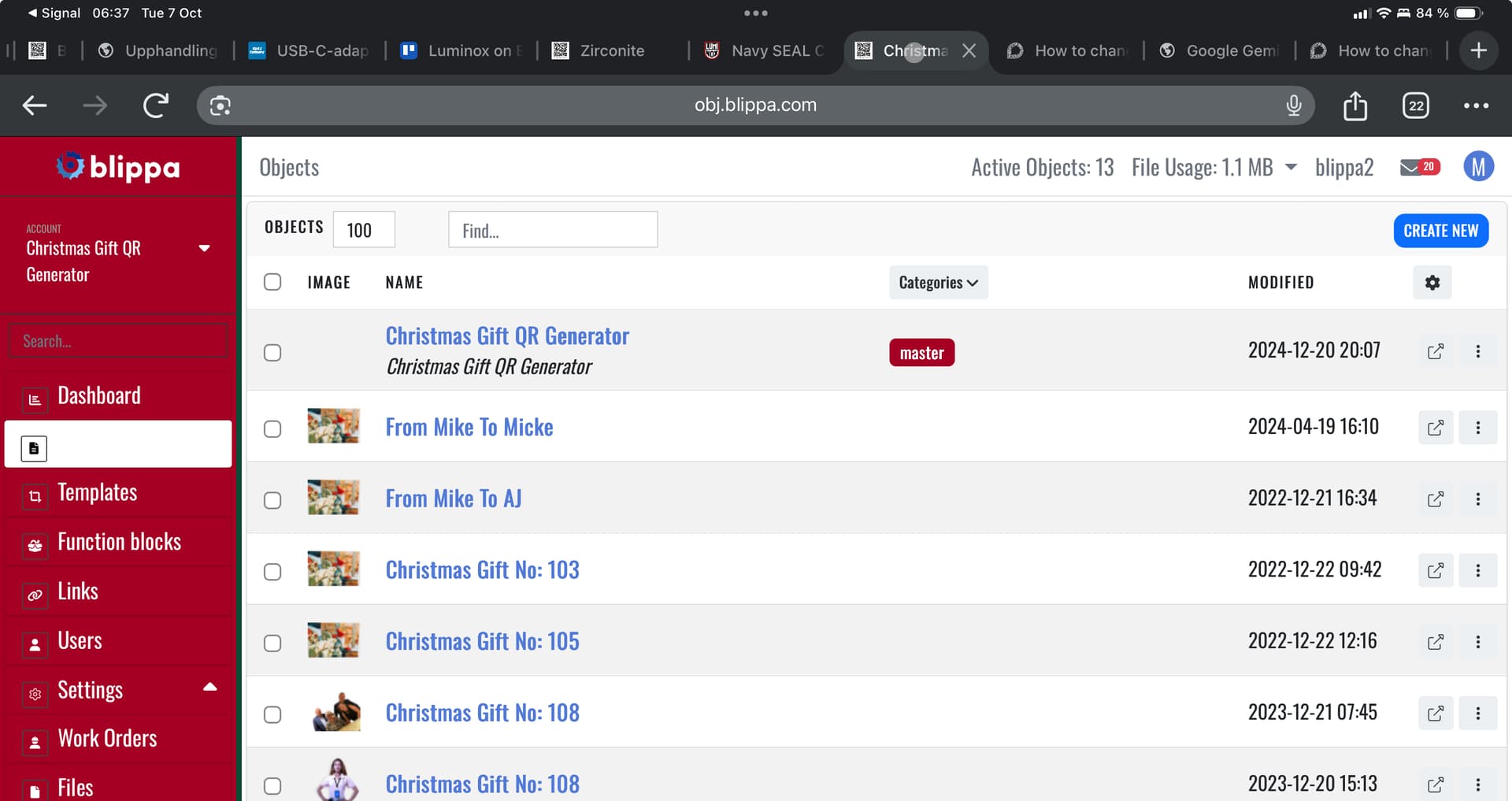
Task: Expand the Categories dropdown
Action: point(938,283)
